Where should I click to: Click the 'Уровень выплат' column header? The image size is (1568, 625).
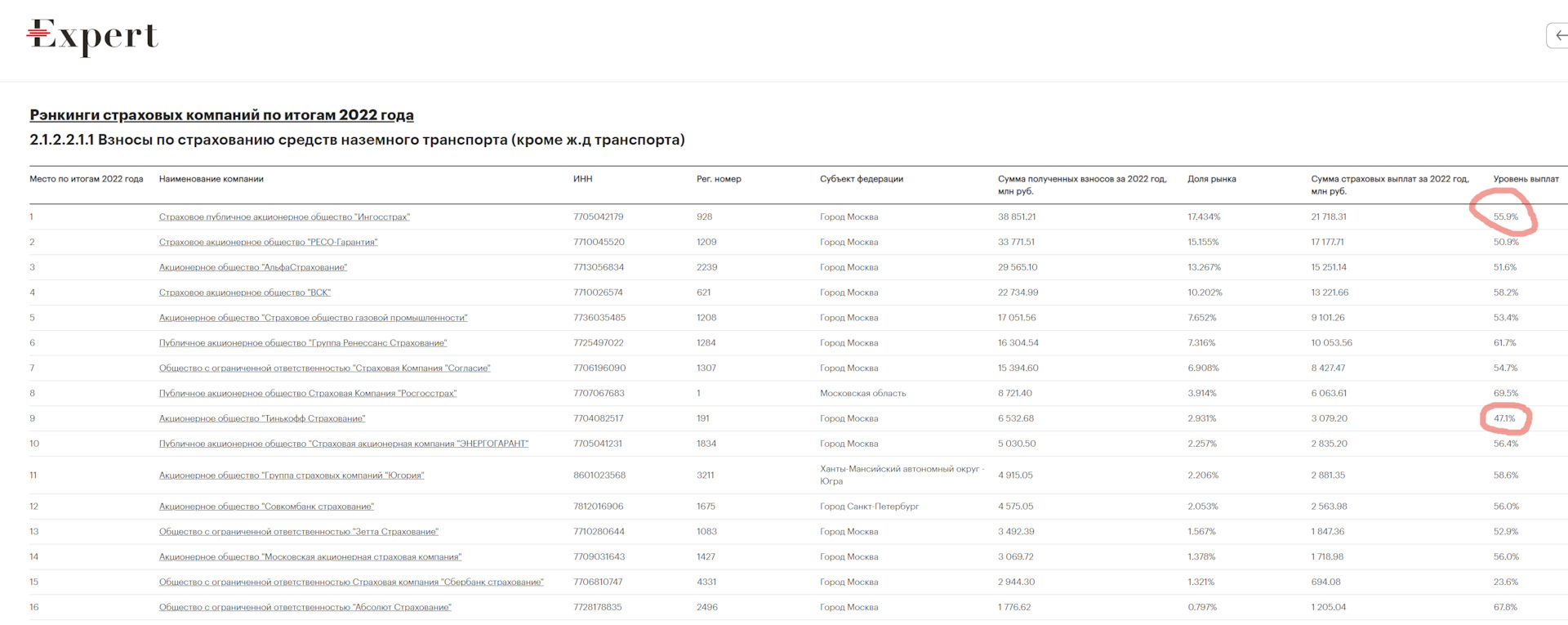[1526, 179]
